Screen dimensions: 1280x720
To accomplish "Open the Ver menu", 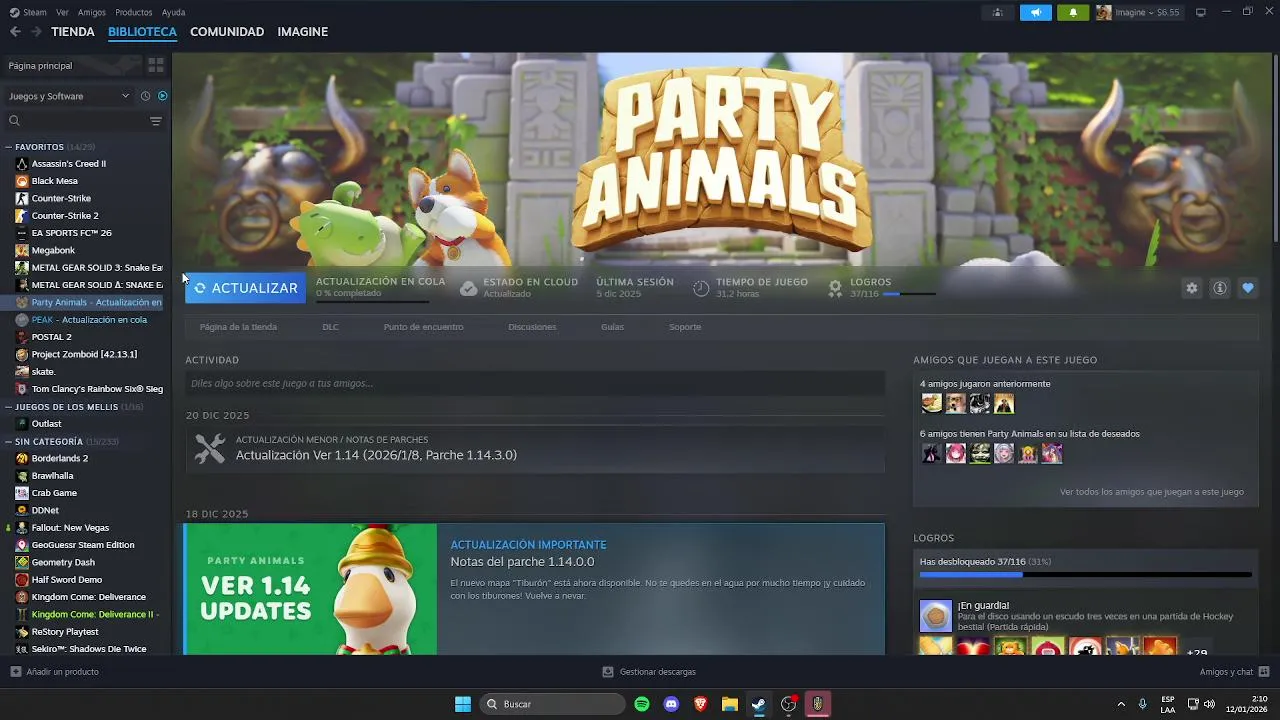I will [63, 12].
